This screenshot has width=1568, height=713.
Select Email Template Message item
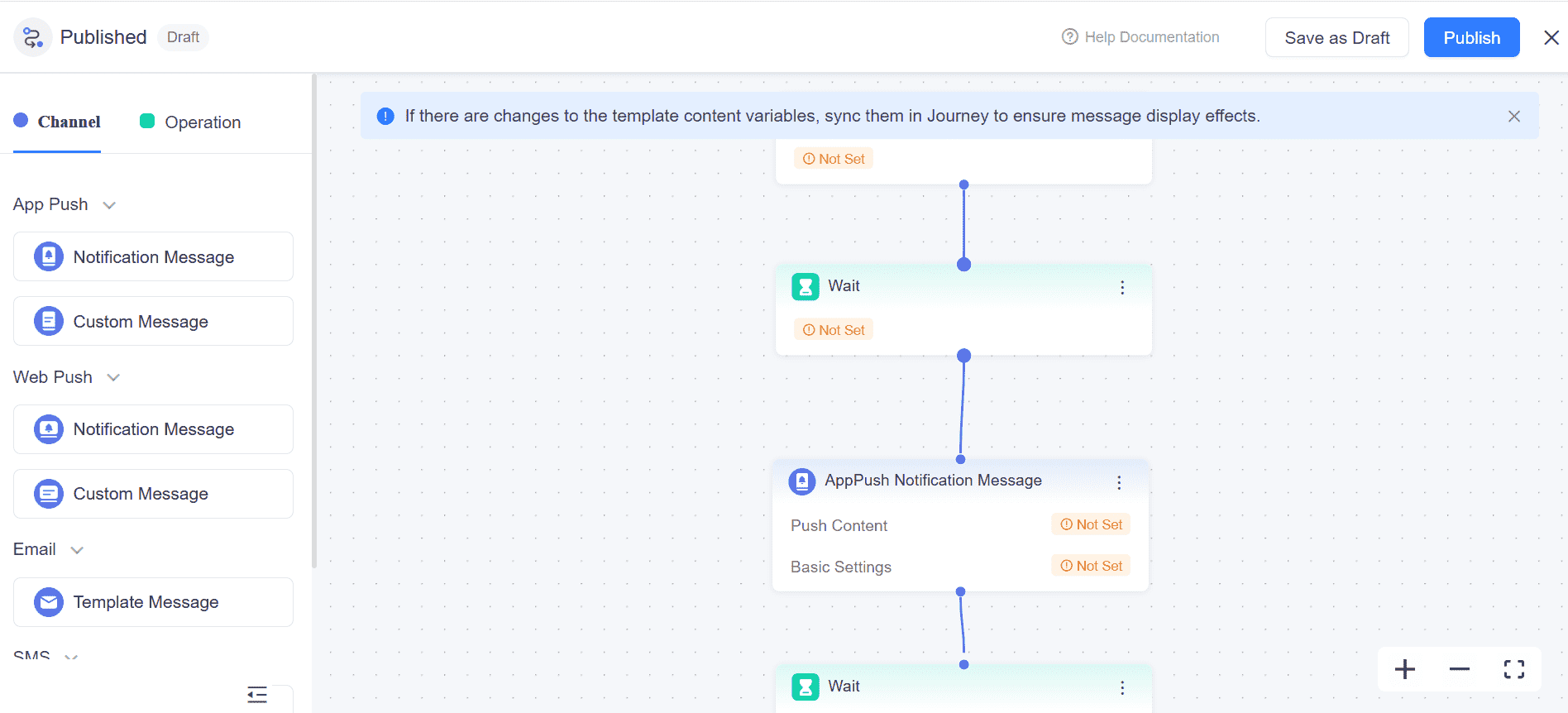(153, 602)
